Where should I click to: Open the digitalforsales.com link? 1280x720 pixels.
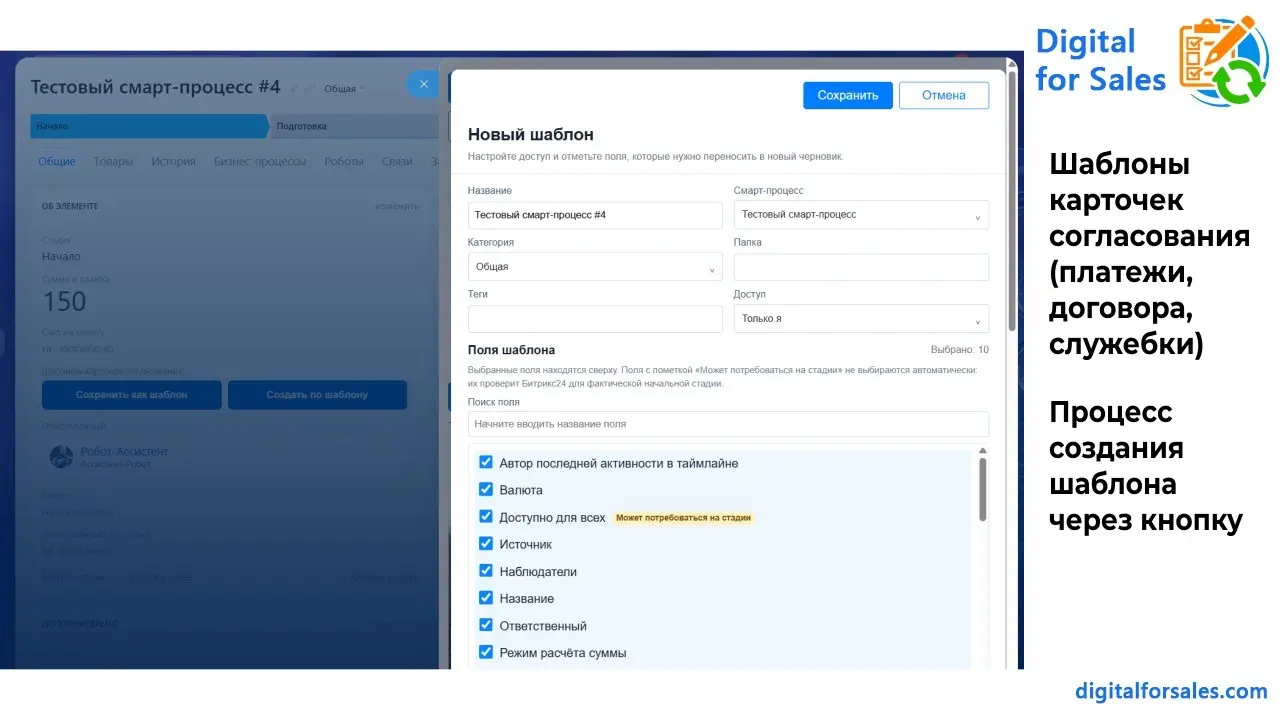point(1171,691)
